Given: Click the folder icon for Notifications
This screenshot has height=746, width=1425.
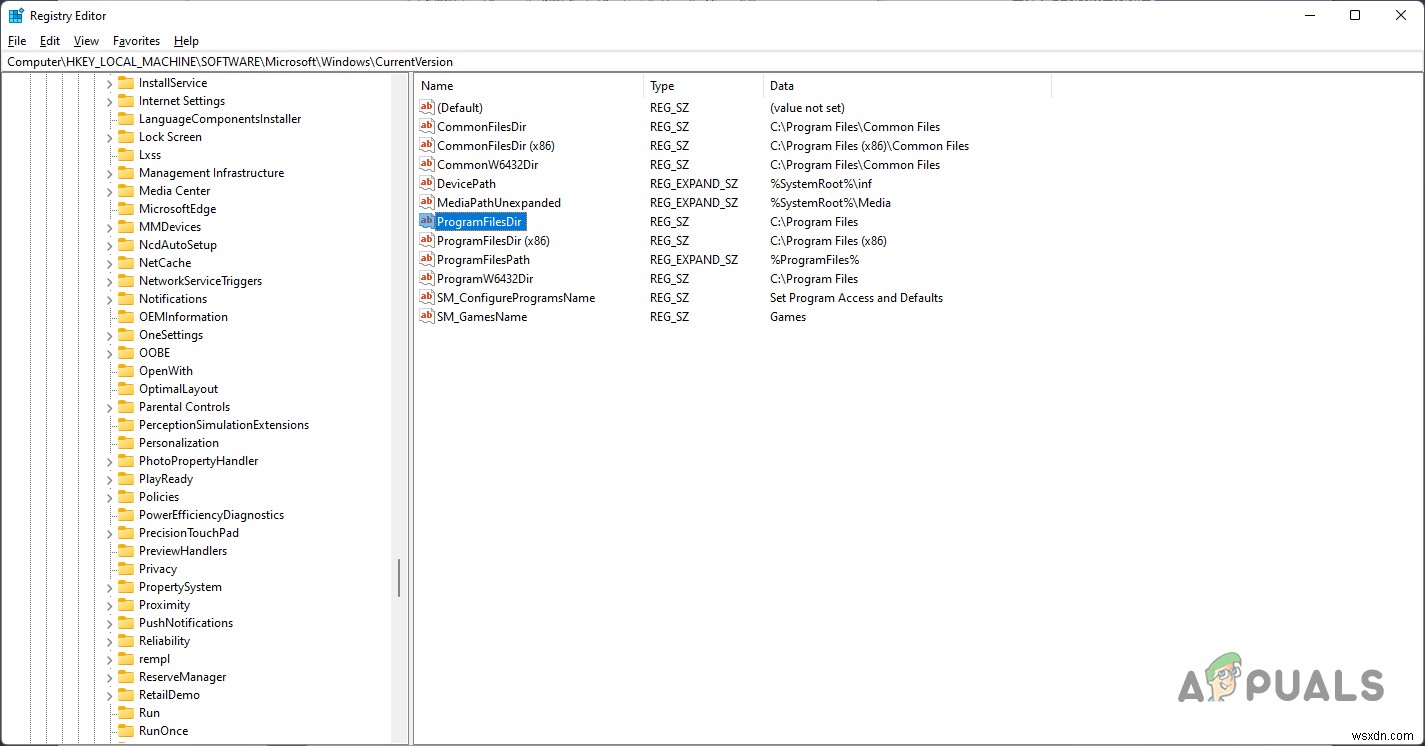Looking at the screenshot, I should point(126,299).
